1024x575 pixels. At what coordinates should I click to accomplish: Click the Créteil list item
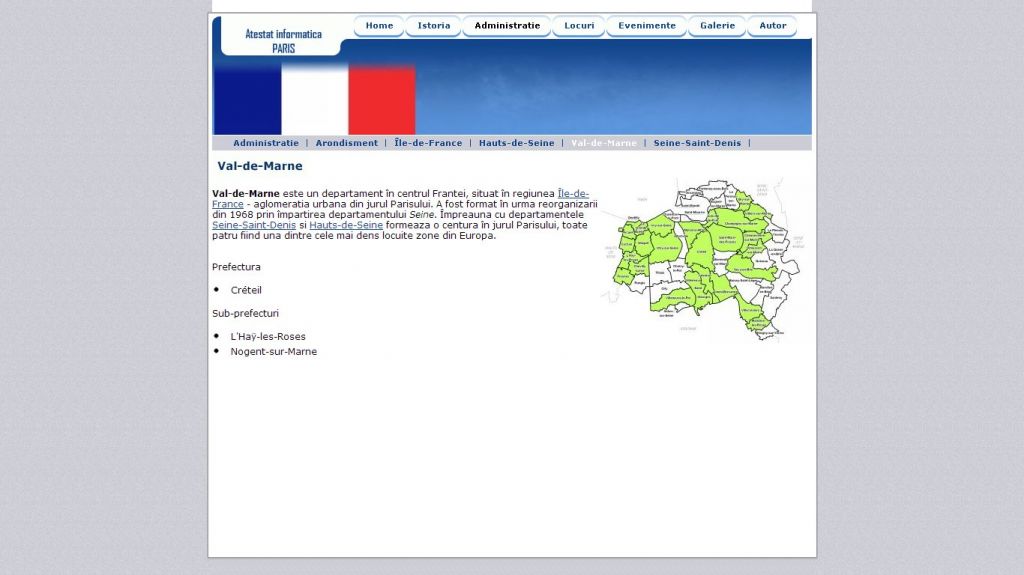[x=246, y=290]
